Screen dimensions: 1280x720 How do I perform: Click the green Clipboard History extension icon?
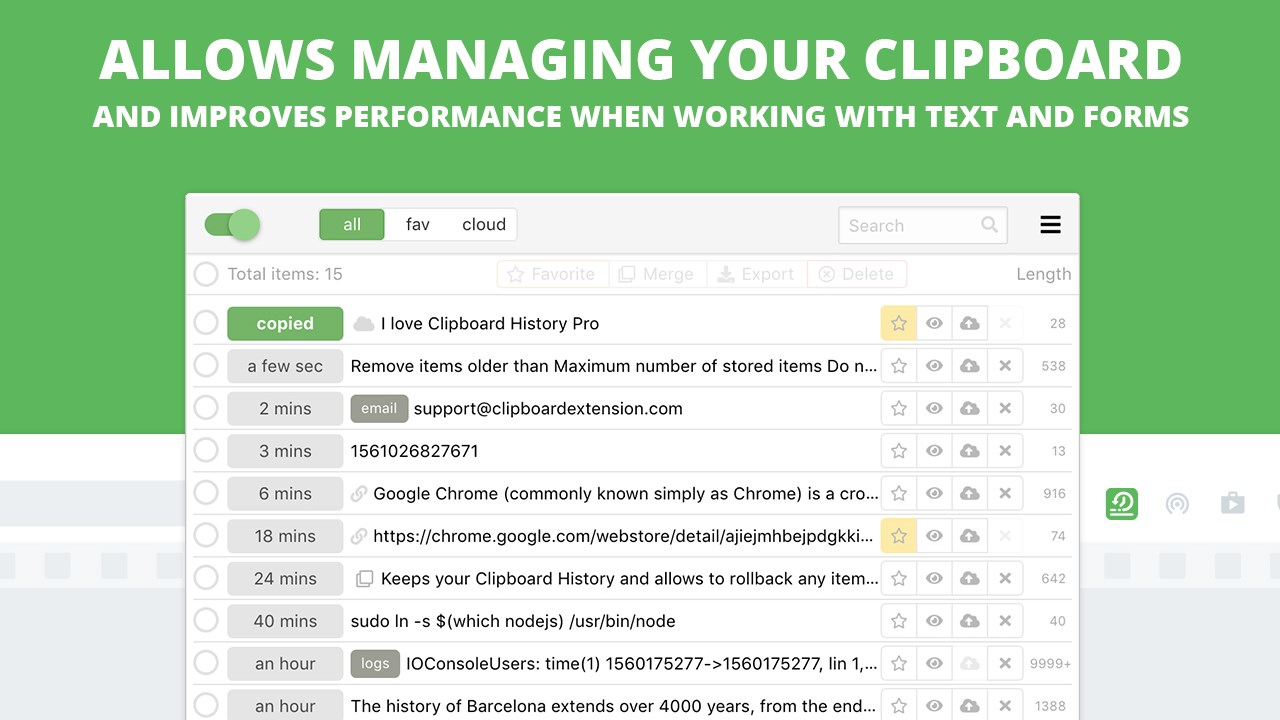point(1122,503)
